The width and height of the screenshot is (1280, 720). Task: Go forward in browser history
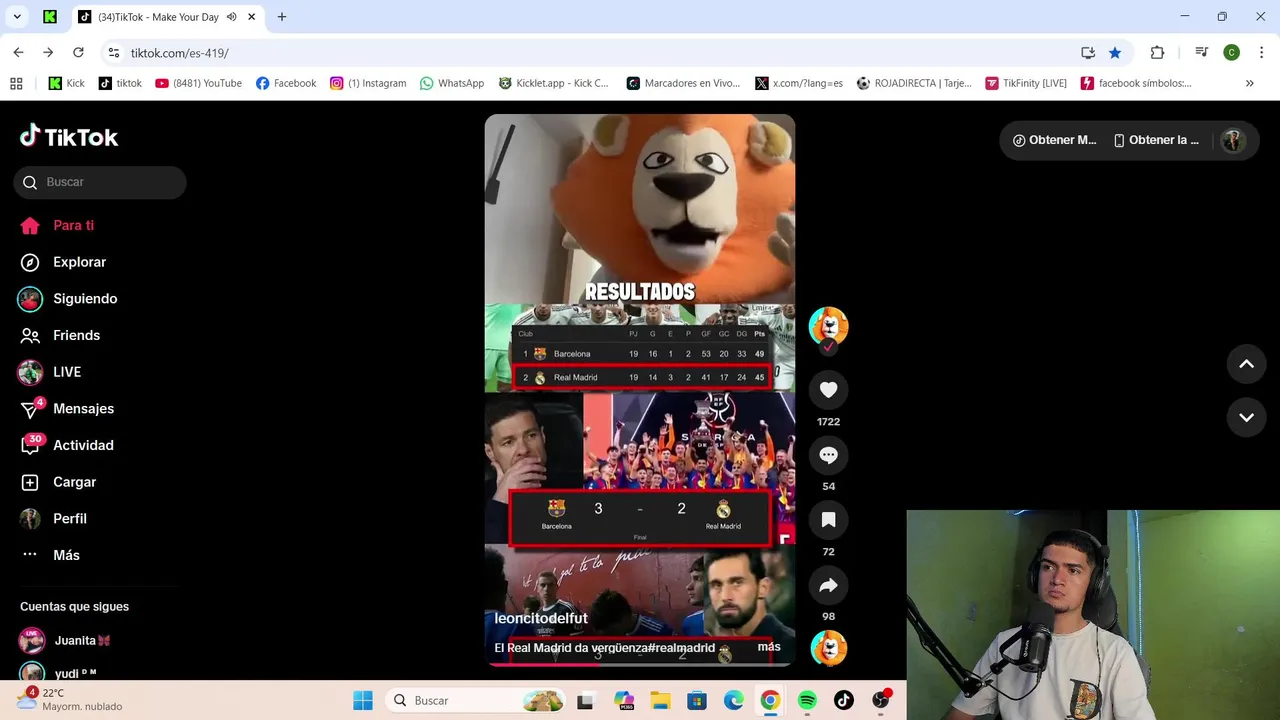point(48,52)
